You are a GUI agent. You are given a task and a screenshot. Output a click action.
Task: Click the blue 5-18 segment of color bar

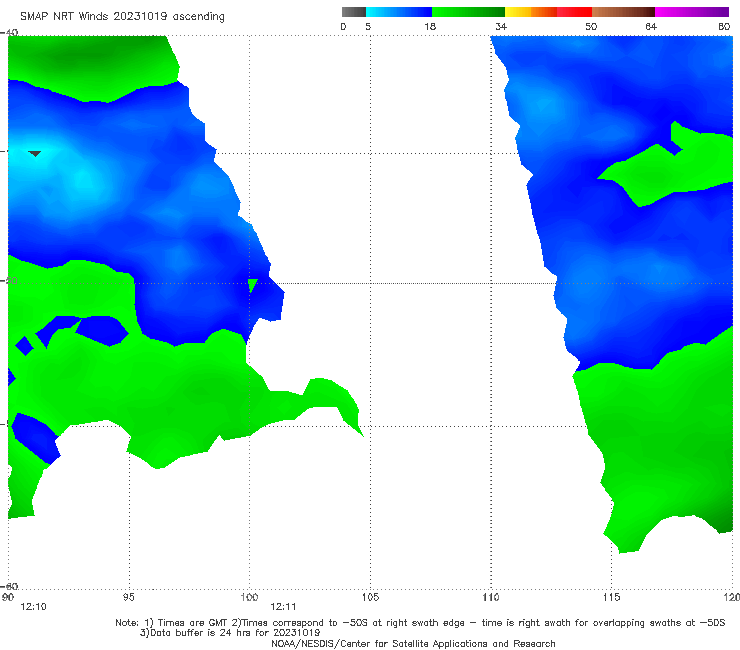click(x=399, y=12)
